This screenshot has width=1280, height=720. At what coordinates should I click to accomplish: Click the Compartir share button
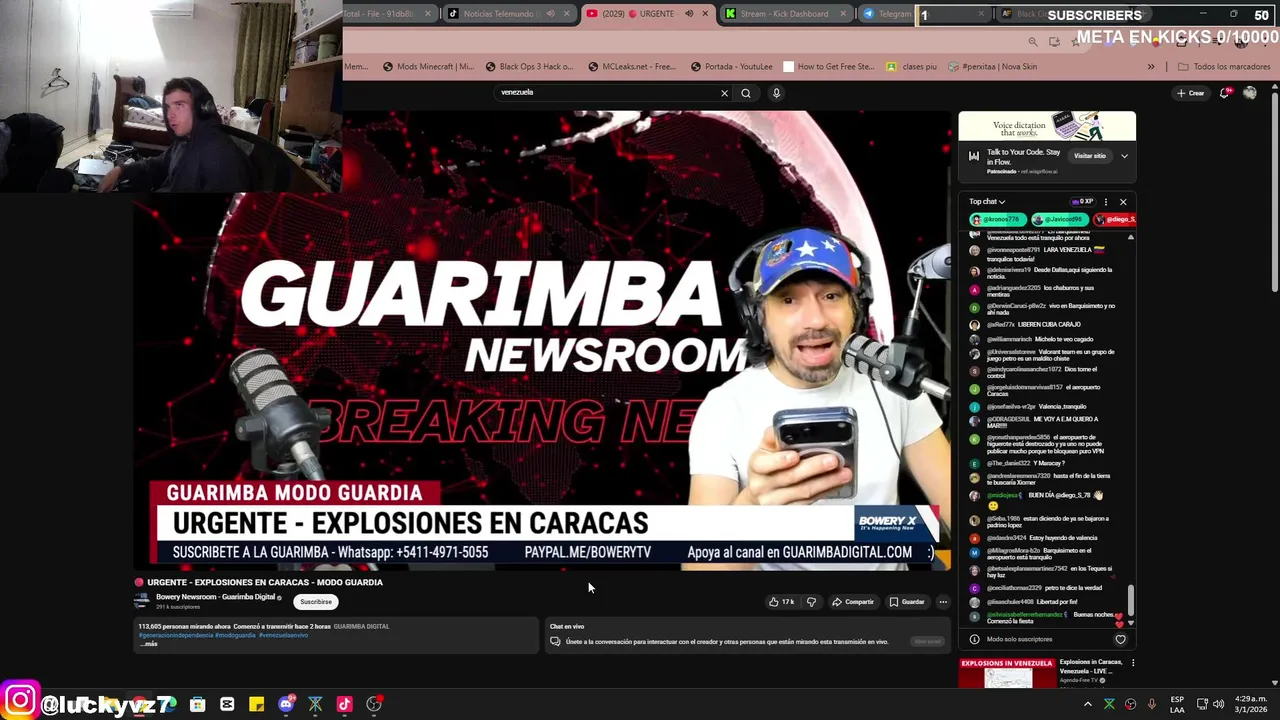coord(853,602)
